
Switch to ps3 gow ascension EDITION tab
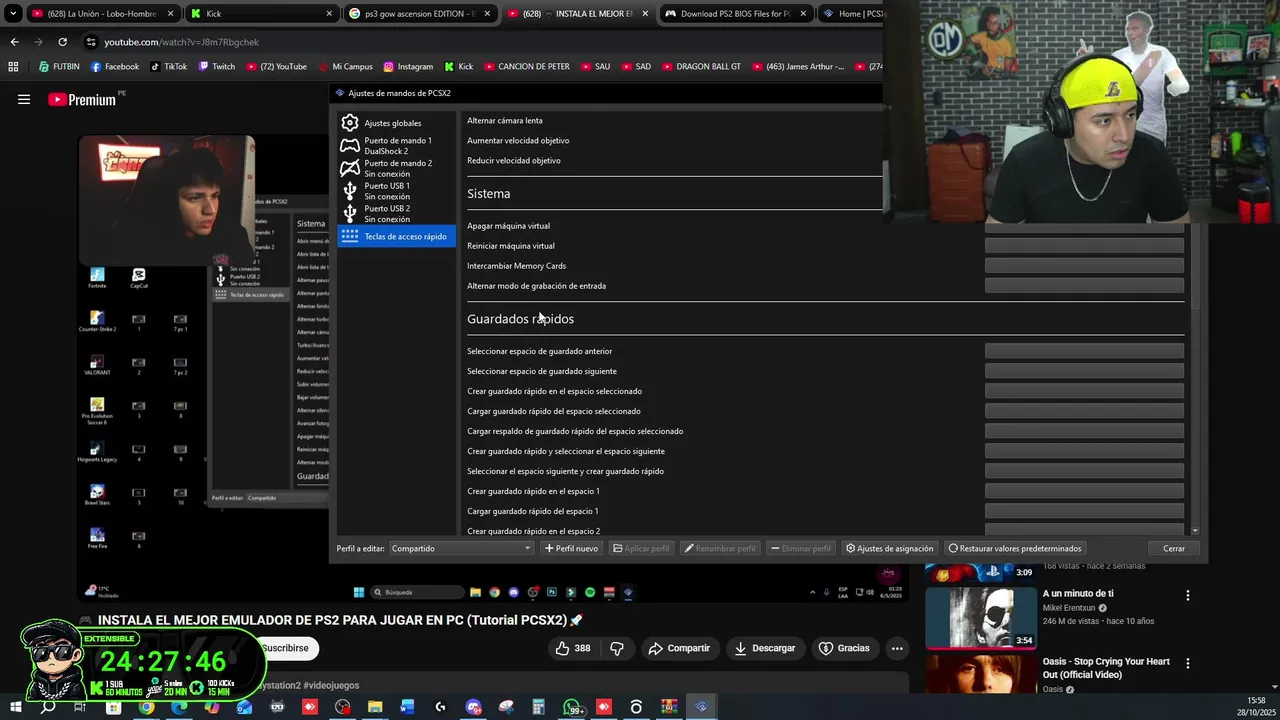[420, 14]
